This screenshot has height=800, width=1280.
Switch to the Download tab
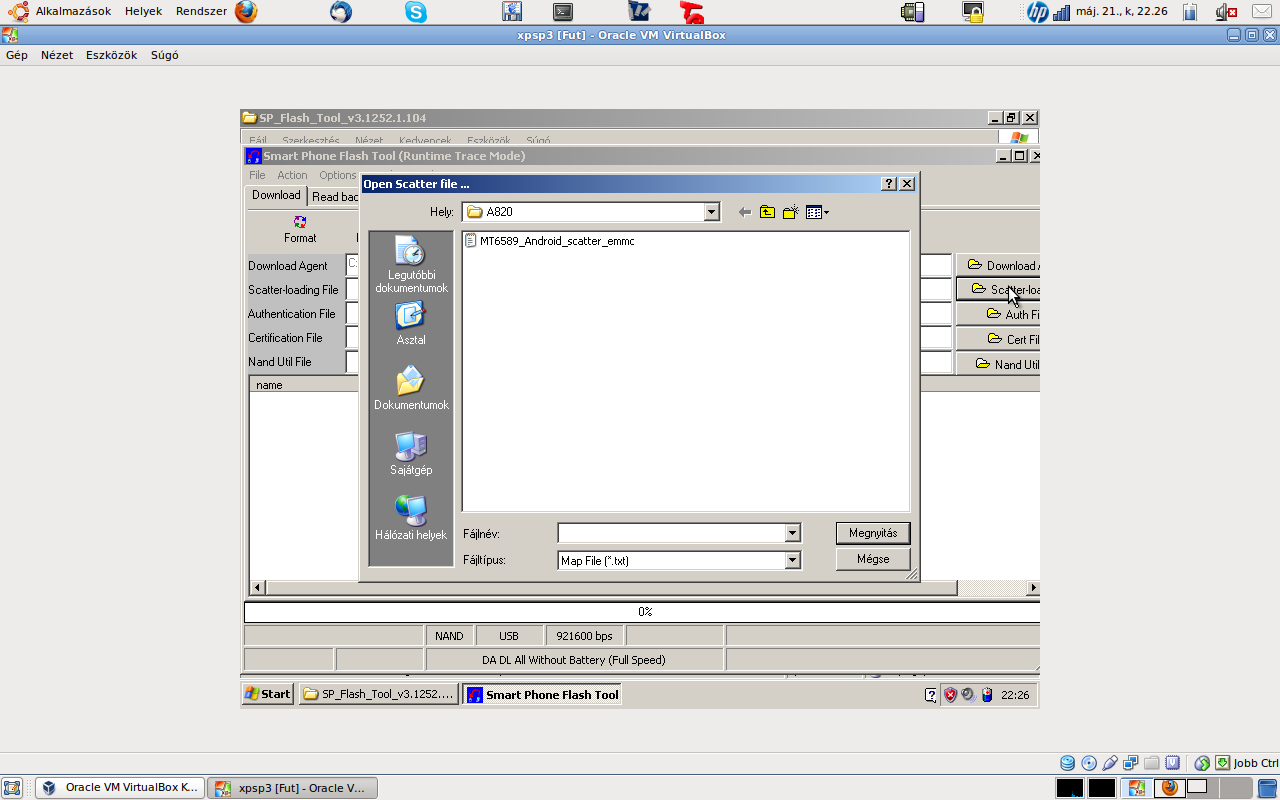[x=276, y=196]
